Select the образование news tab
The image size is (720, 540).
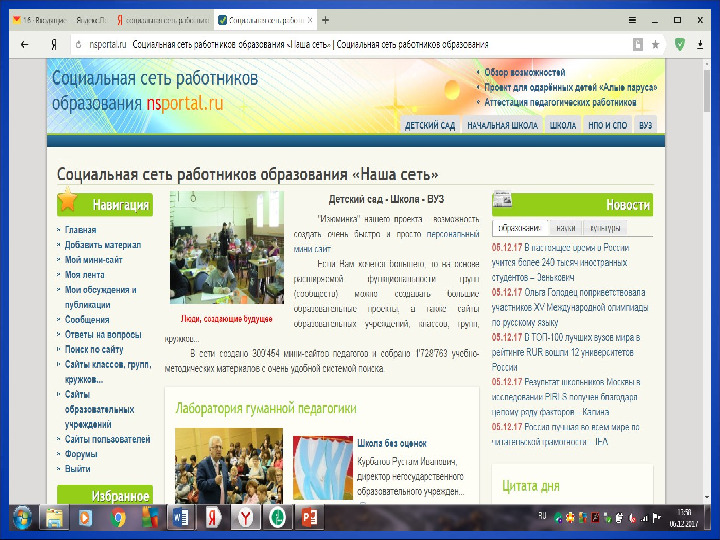520,228
